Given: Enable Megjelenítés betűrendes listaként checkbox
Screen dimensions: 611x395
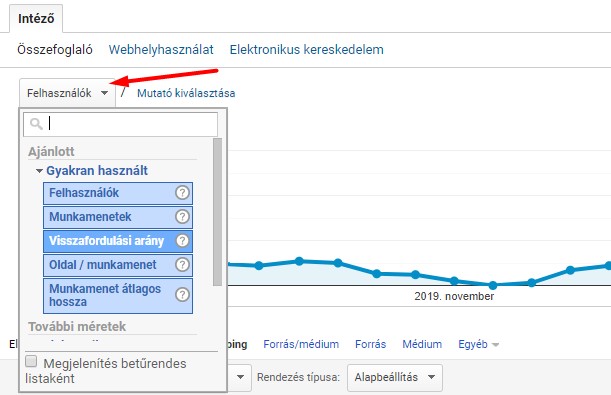Looking at the screenshot, I should point(31,361).
